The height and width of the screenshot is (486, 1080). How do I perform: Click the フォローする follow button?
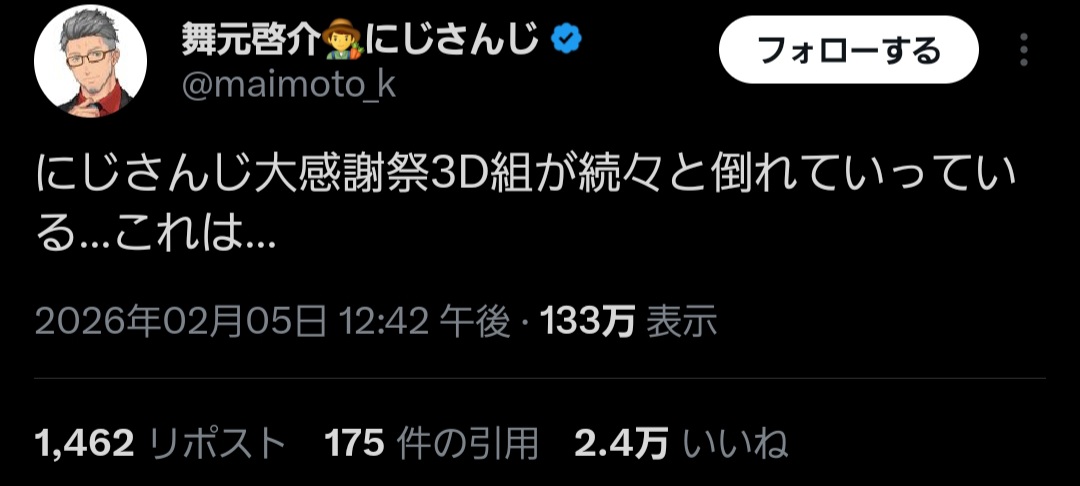click(x=849, y=50)
